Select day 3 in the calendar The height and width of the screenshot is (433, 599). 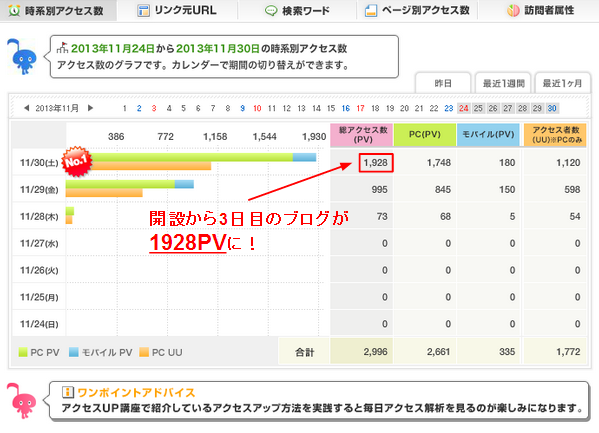pos(154,109)
